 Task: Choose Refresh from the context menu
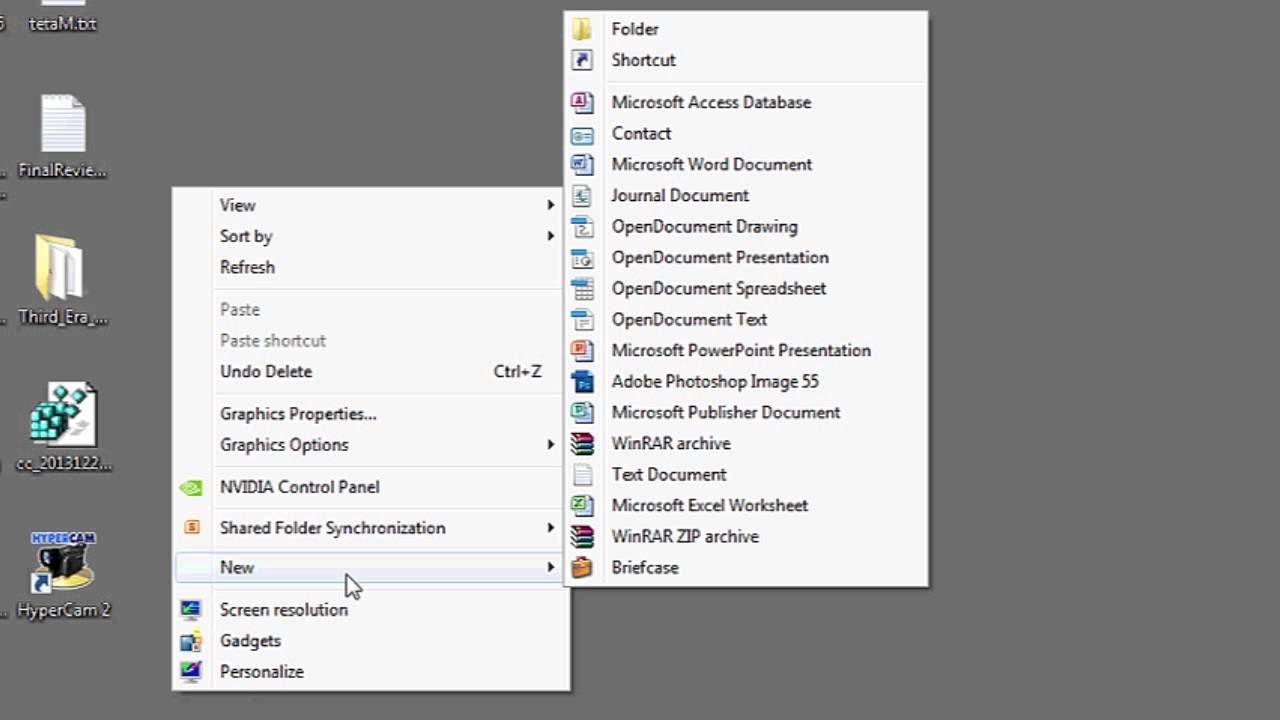[247, 267]
